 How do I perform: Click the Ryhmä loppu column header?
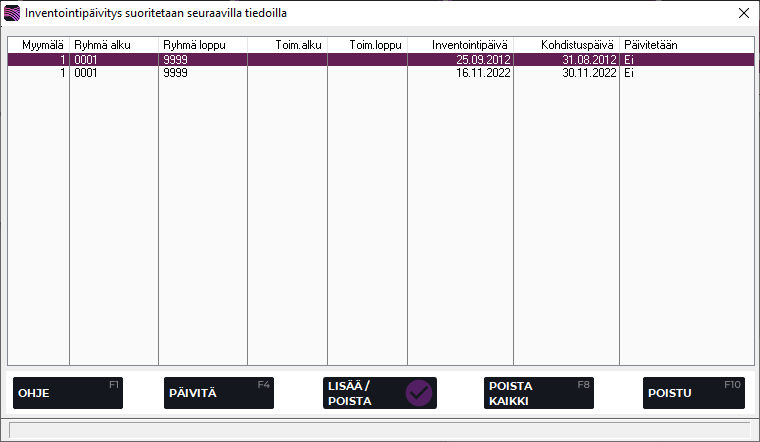point(202,45)
